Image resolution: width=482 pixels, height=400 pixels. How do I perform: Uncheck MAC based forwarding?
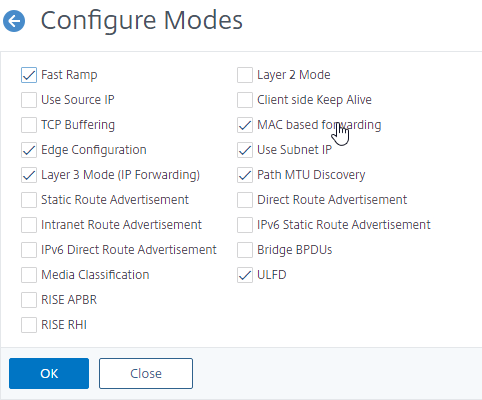[x=245, y=125]
